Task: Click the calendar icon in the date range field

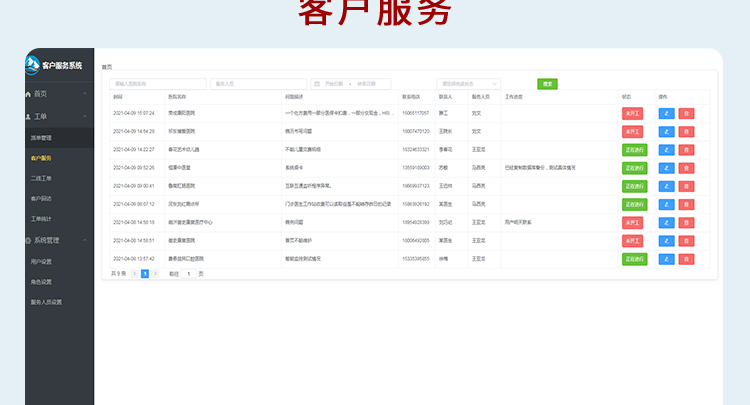Action: coord(317,84)
